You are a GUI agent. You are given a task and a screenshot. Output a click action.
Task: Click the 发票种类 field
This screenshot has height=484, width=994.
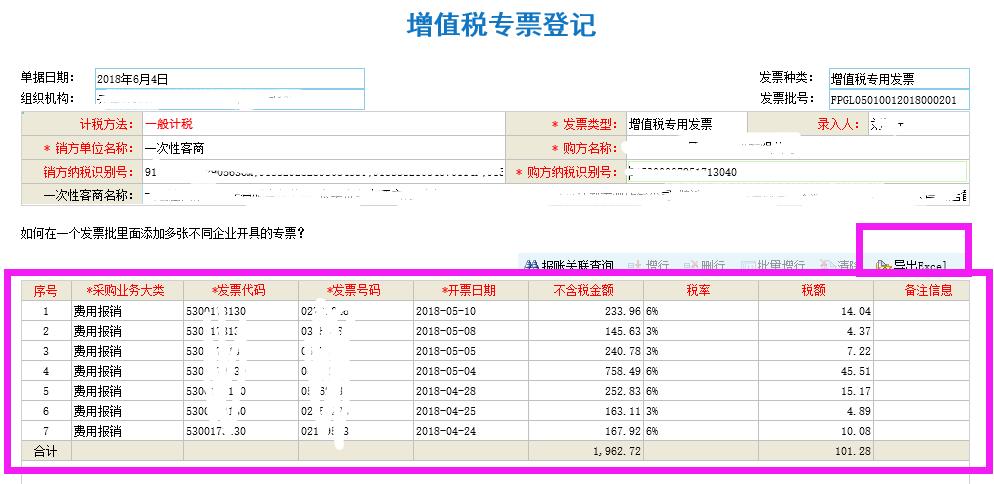898,79
